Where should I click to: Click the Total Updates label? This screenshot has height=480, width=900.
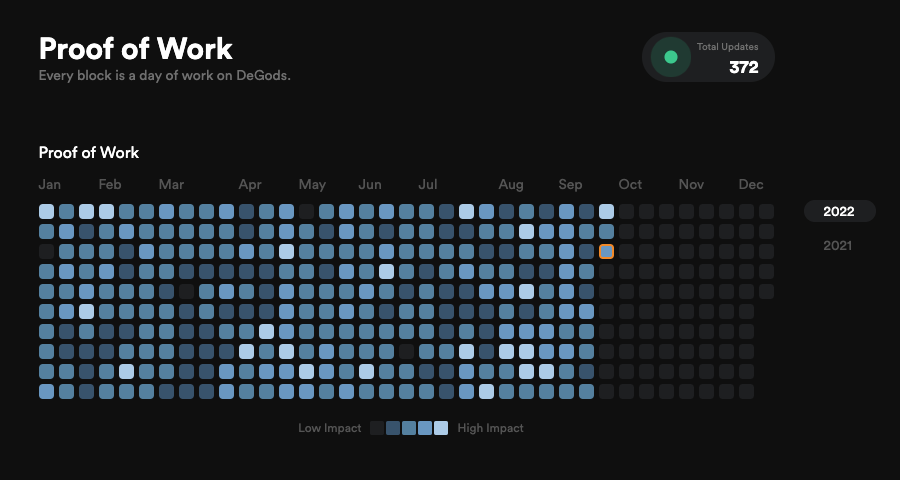pyautogui.click(x=727, y=47)
